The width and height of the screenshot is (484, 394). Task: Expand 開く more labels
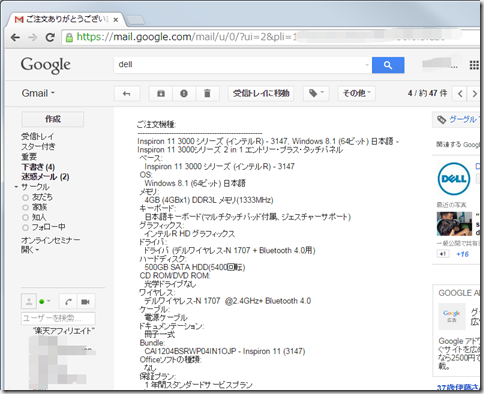[x=30, y=249]
